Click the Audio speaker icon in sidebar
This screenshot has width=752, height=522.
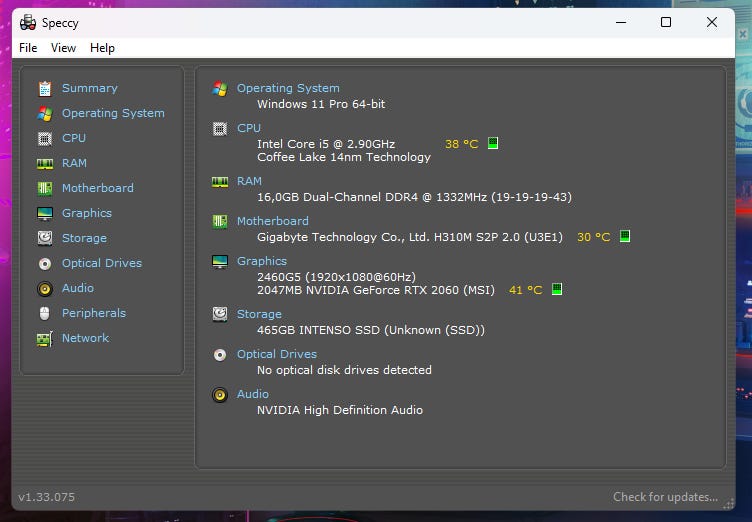[45, 288]
